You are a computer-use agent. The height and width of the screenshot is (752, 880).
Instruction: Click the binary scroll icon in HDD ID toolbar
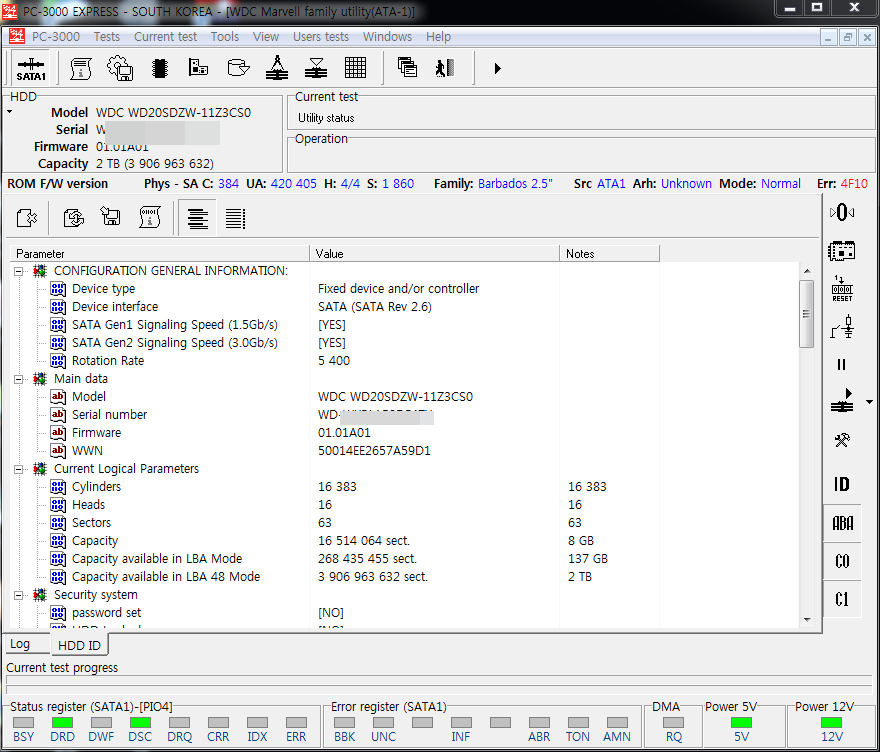coord(149,218)
